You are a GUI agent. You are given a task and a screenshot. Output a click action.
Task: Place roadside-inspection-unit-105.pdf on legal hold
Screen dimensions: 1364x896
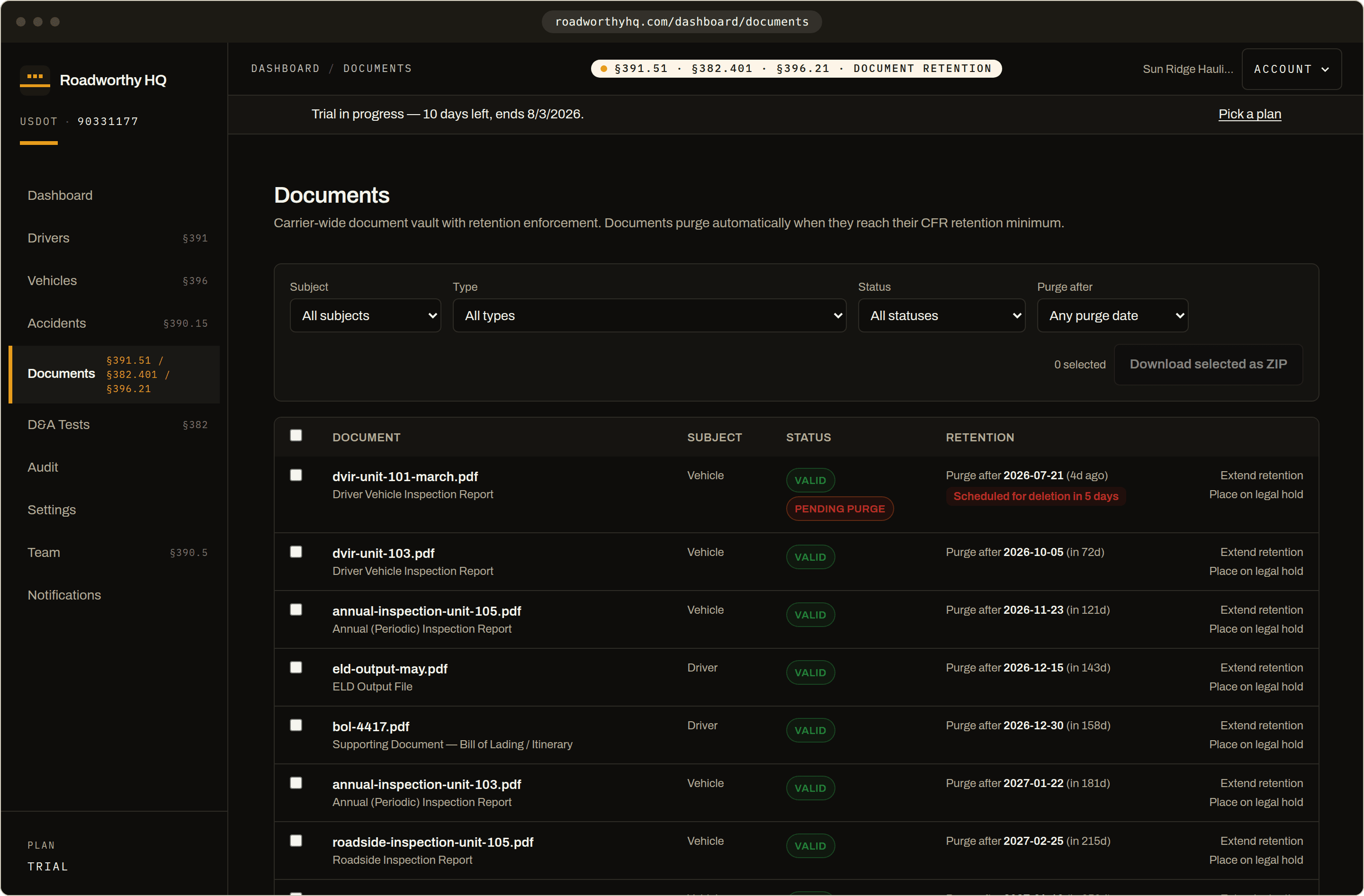pos(1256,860)
